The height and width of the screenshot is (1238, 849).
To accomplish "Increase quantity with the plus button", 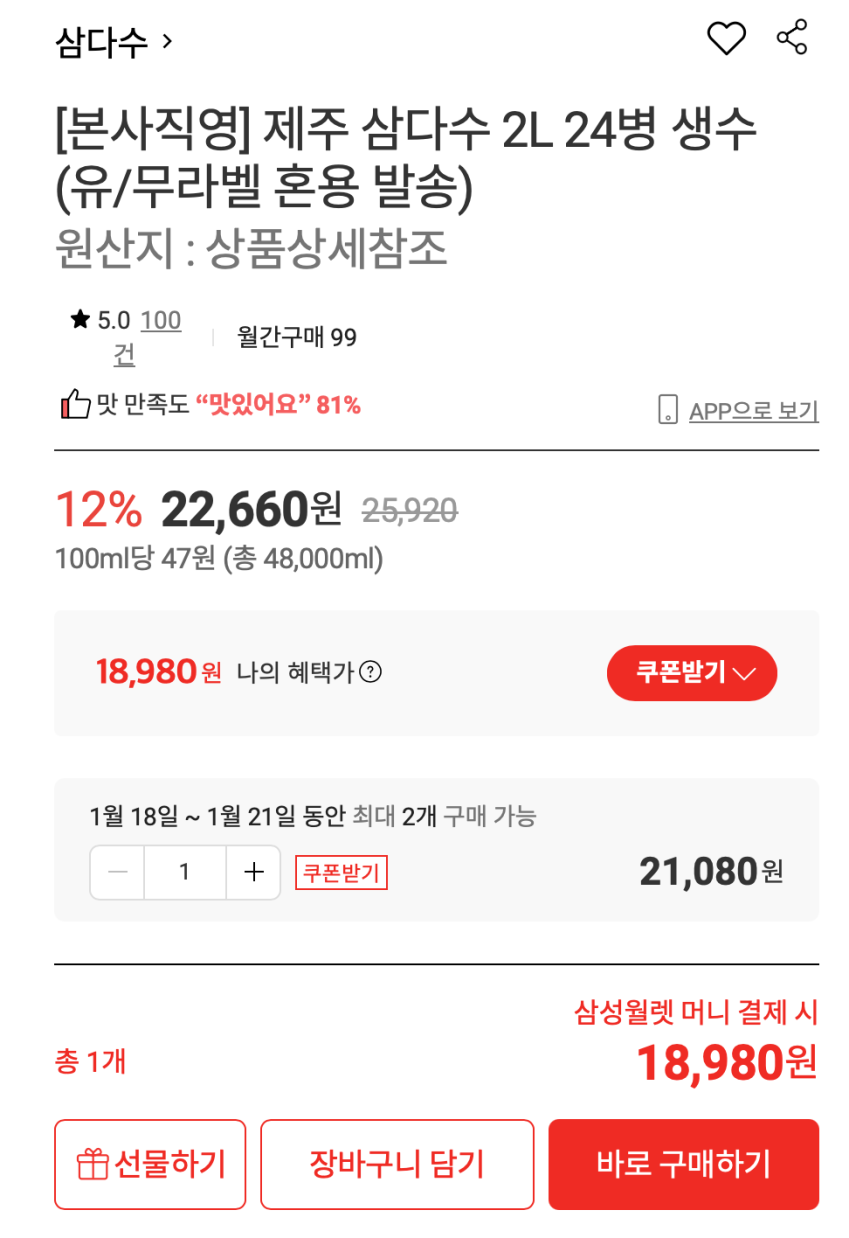I will [254, 872].
